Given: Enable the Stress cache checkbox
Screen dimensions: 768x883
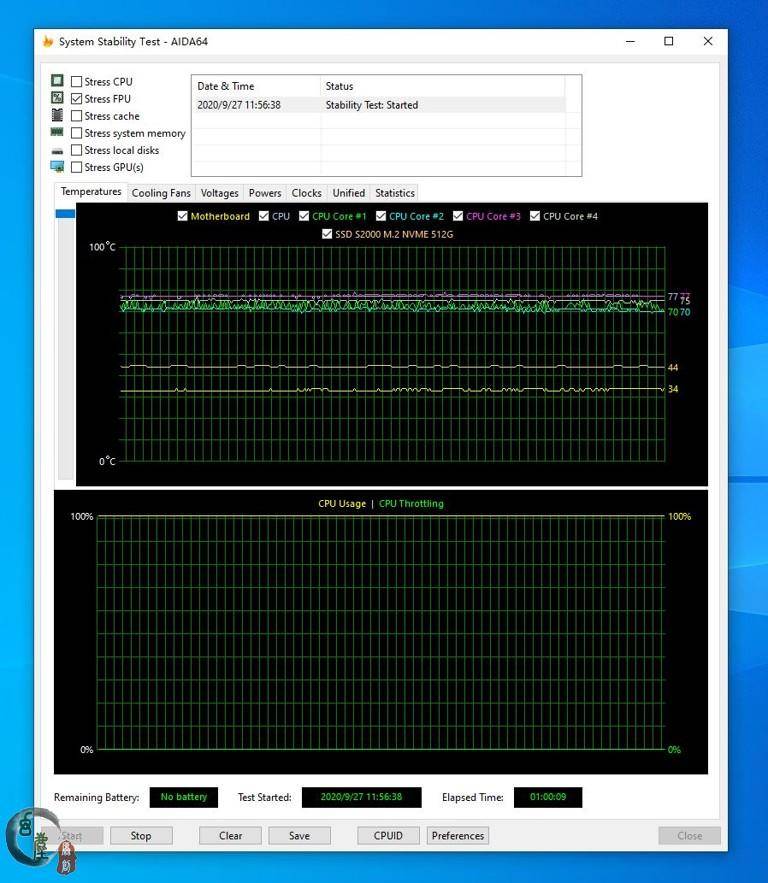Looking at the screenshot, I should [77, 116].
